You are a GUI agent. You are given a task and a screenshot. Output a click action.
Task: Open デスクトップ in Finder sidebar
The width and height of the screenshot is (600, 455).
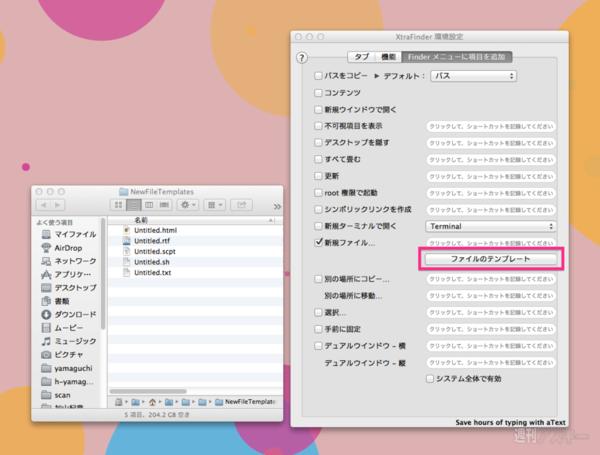point(68,288)
